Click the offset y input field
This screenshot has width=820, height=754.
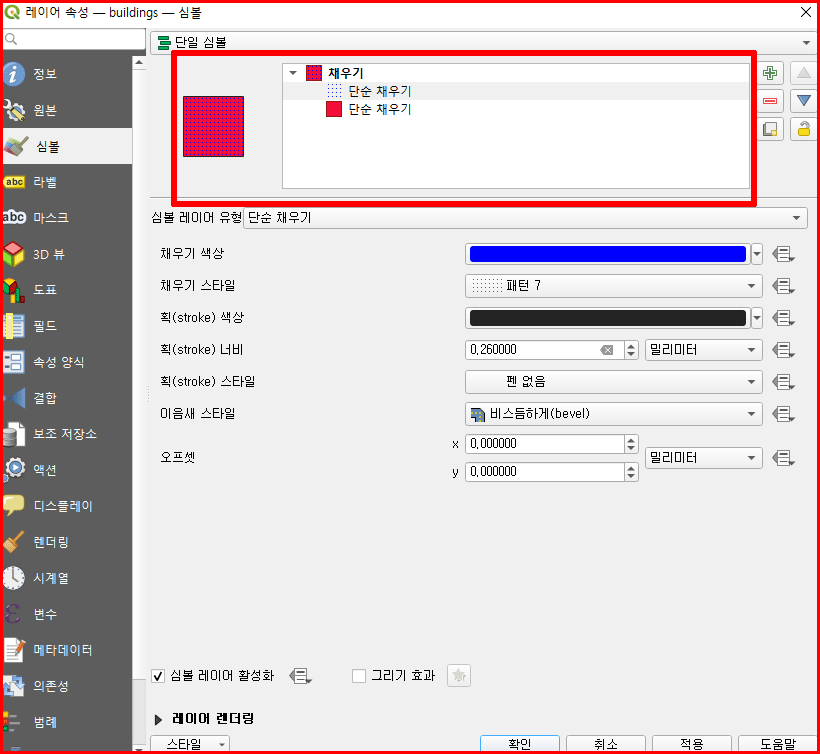coord(545,472)
